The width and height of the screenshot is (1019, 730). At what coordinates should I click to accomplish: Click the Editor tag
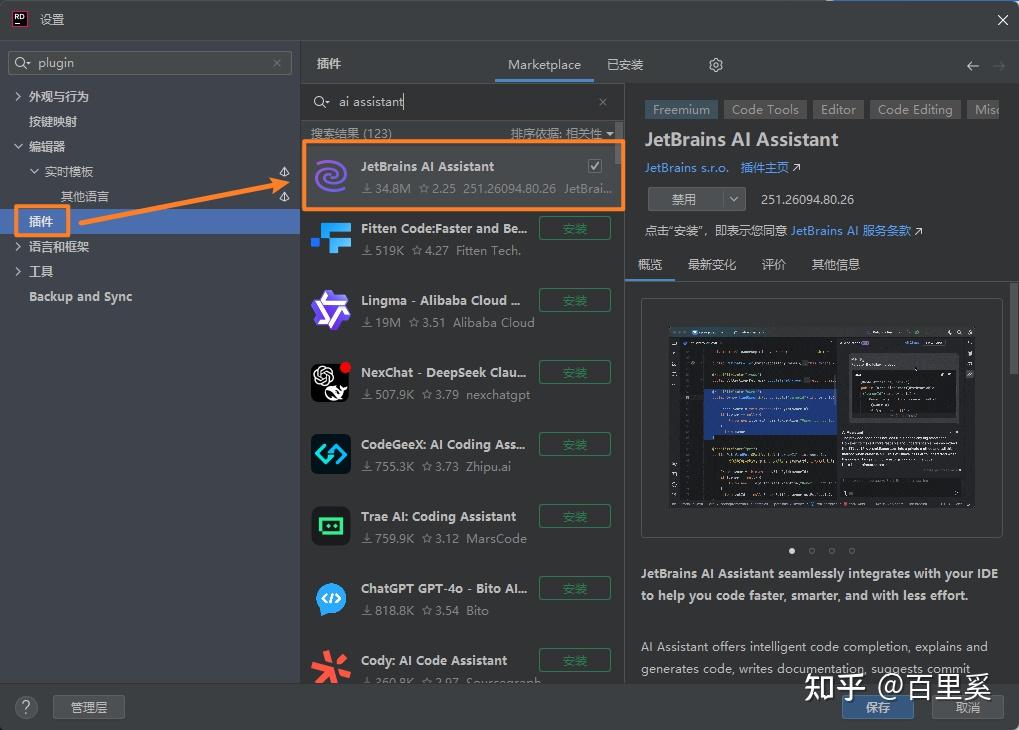coord(838,110)
